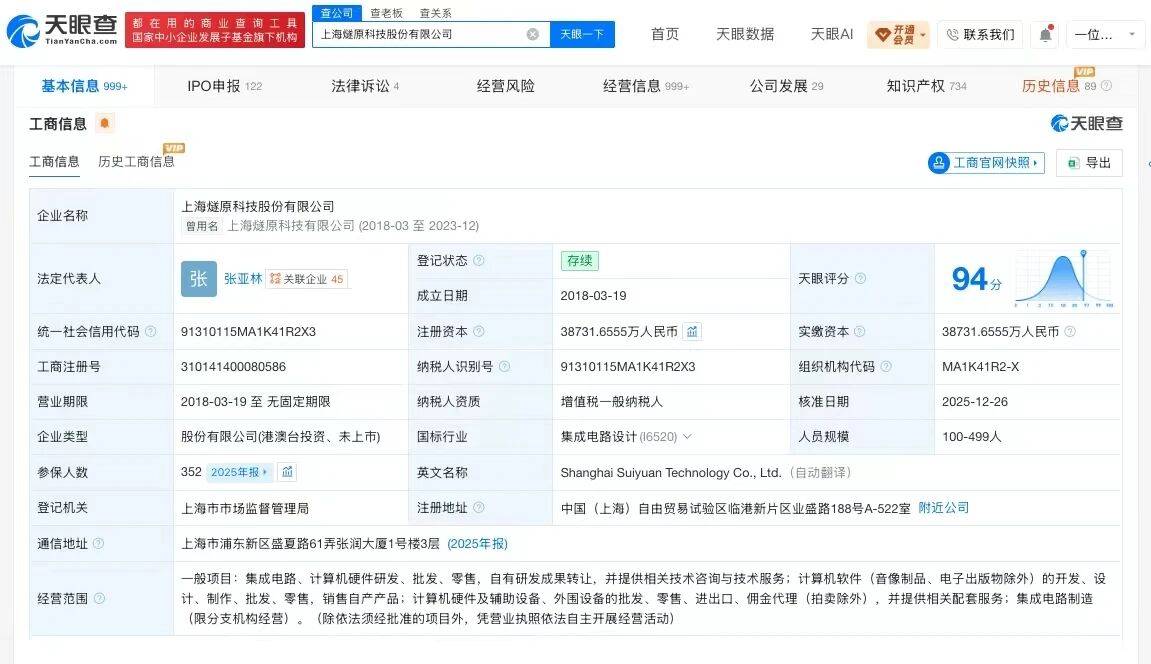Click the credit code 91310115MA1K41R2X3 under 统一社会信用代码
Viewport: 1151px width, 664px height.
tap(248, 332)
